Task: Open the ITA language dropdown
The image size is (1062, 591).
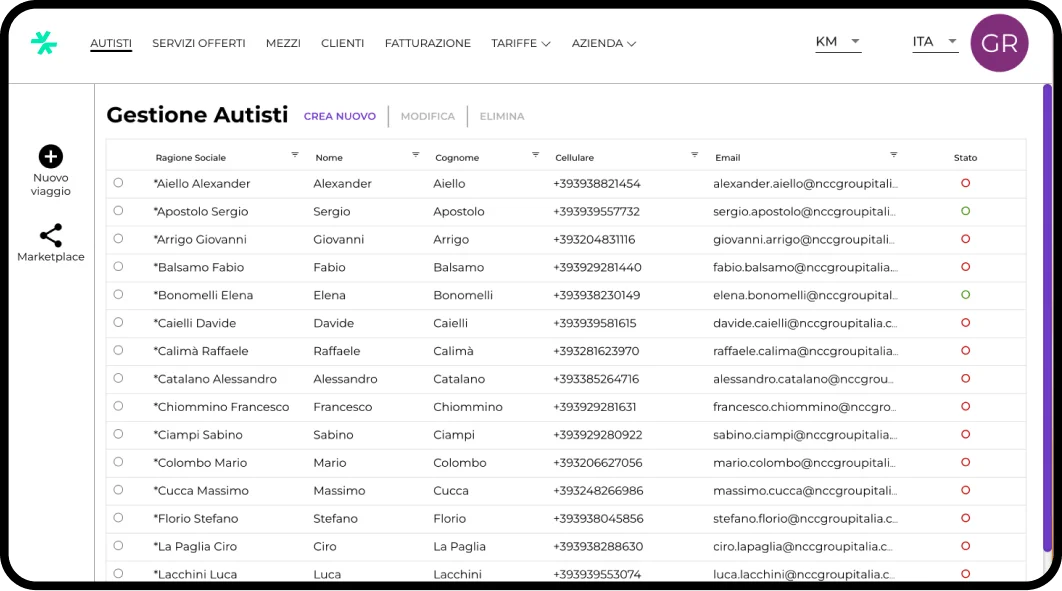Action: [x=935, y=42]
